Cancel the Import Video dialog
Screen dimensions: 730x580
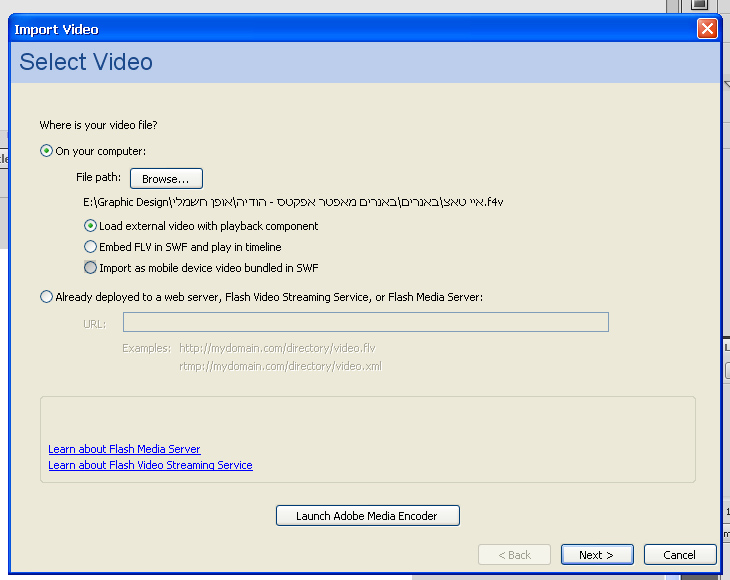tap(680, 555)
